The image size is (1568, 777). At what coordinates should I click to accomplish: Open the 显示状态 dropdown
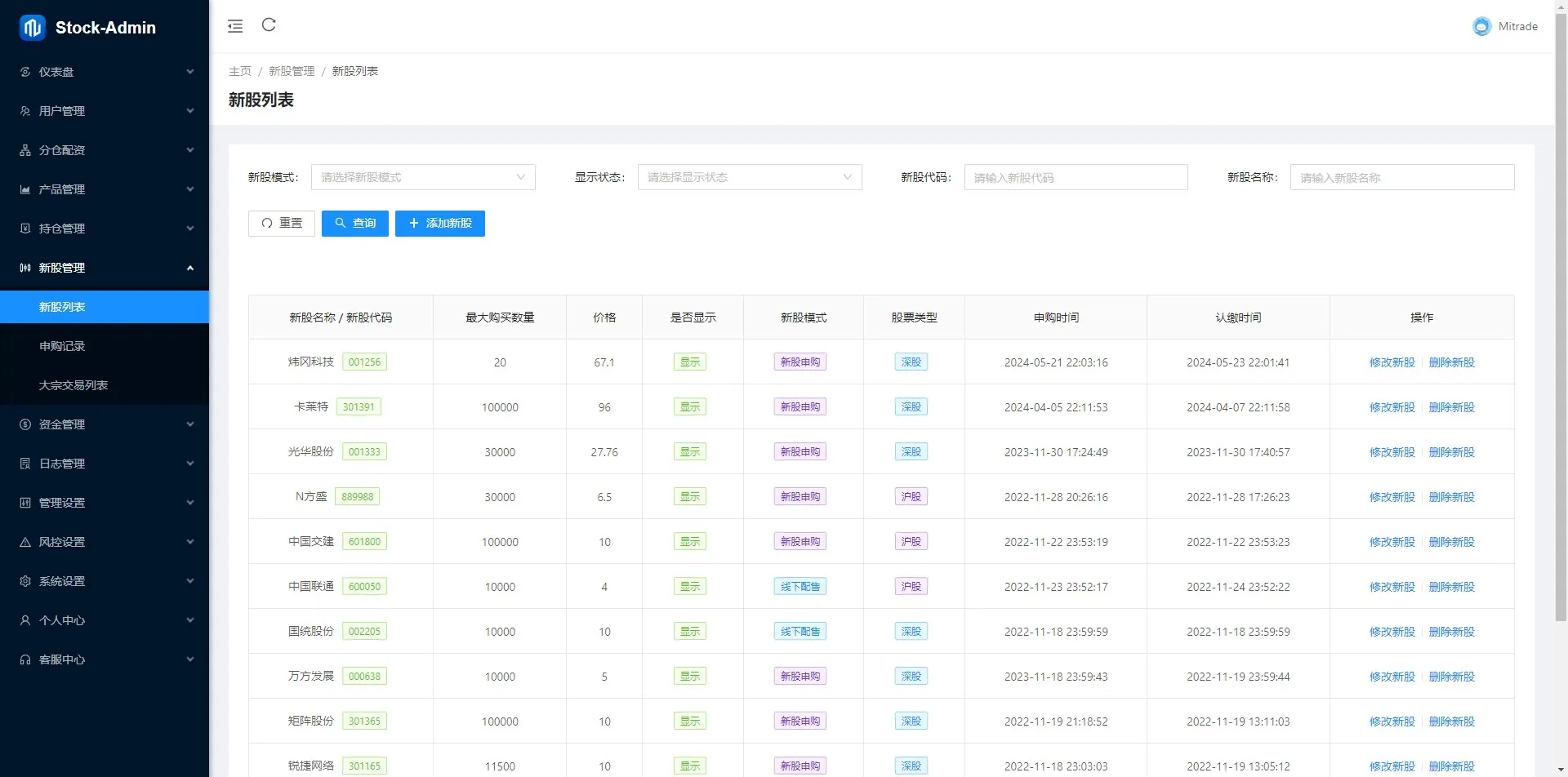[750, 177]
